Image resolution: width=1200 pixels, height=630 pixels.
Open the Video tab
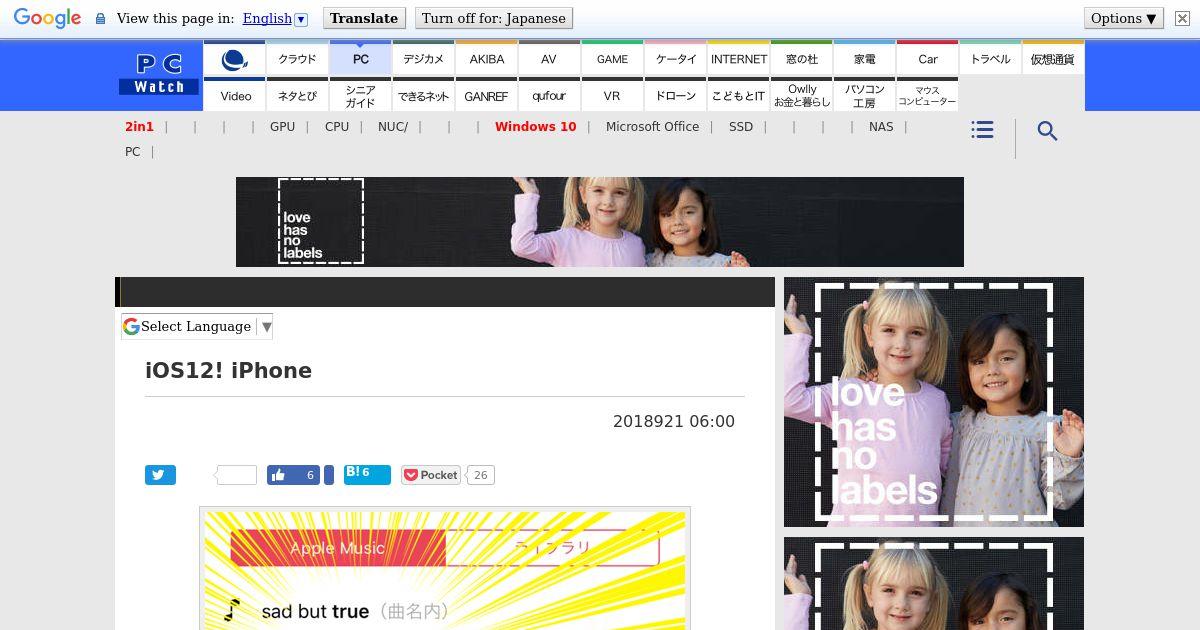click(235, 96)
